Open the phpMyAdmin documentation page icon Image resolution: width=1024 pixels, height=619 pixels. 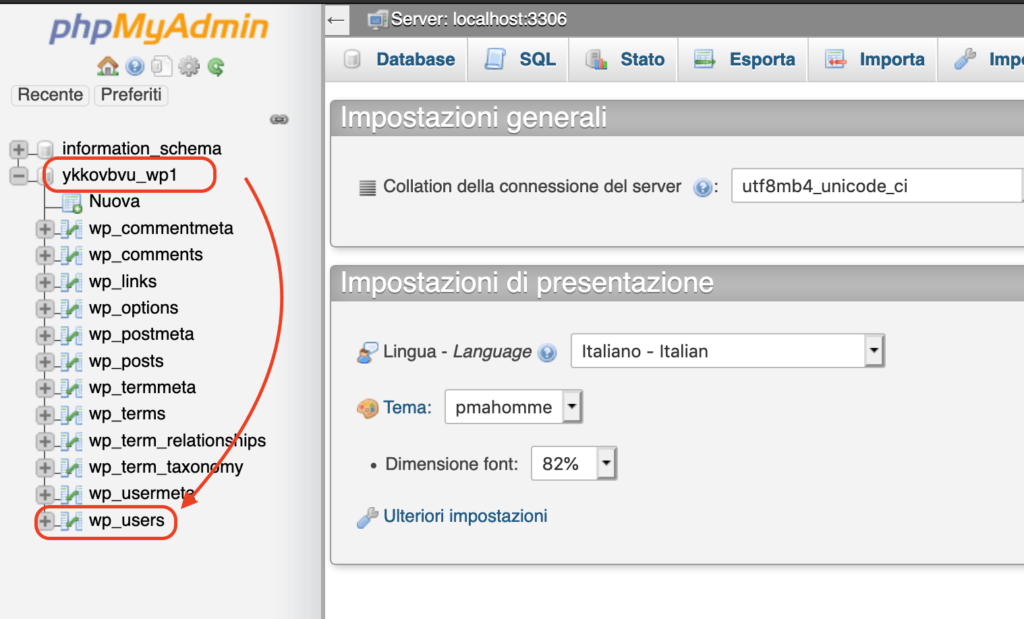tap(161, 67)
